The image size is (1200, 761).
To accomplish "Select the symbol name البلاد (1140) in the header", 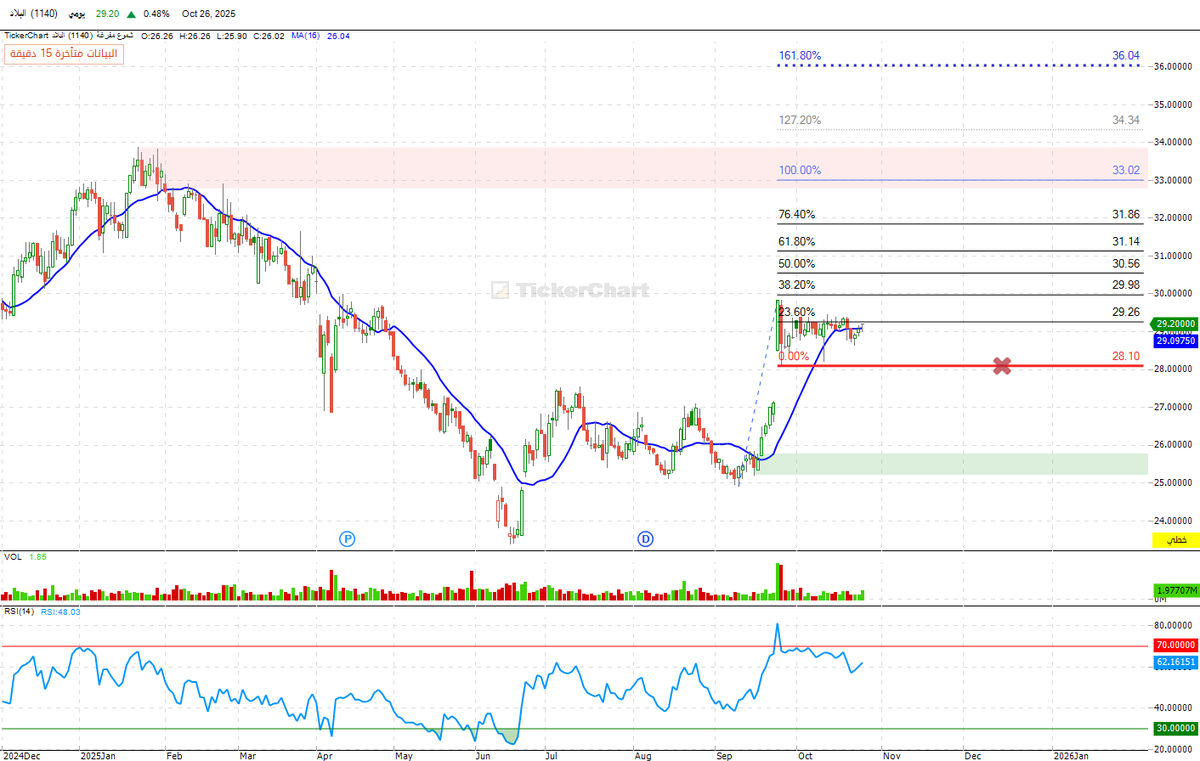I will coord(31,15).
